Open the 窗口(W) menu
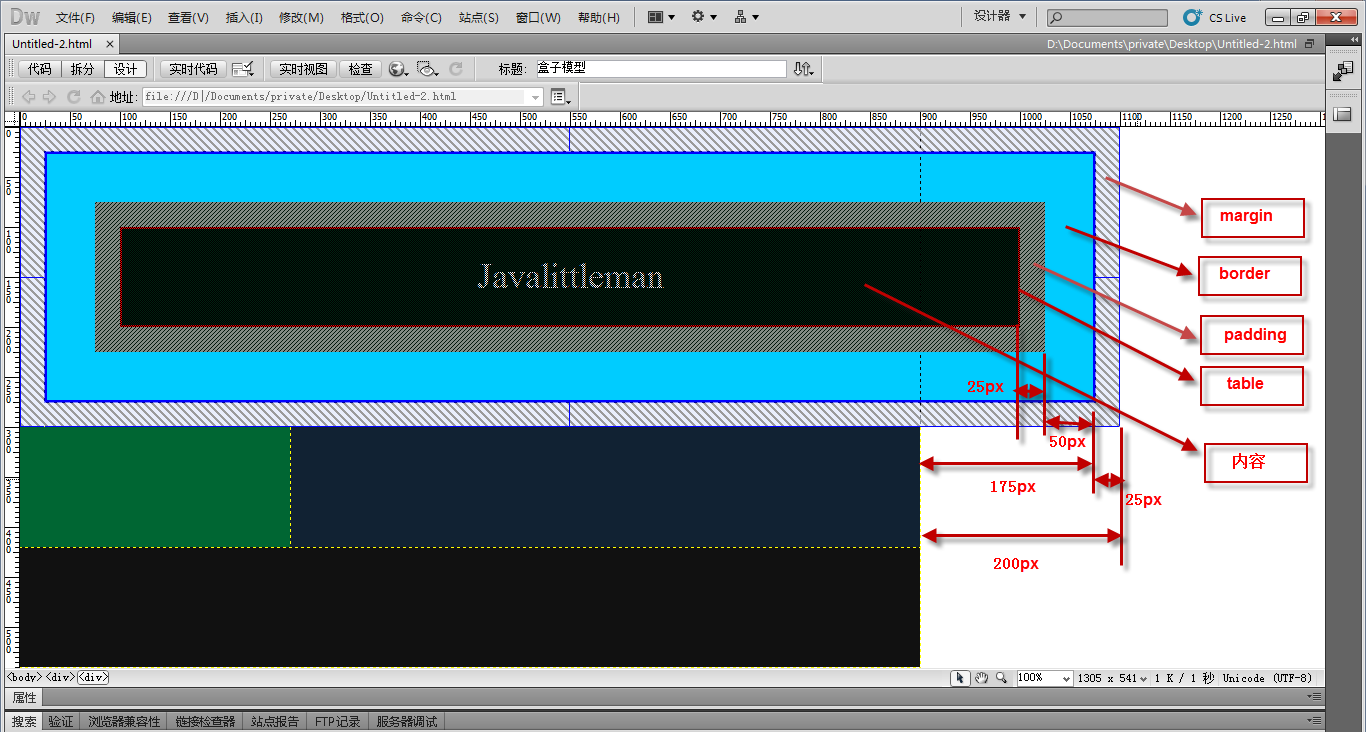The image size is (1366, 732). click(538, 18)
